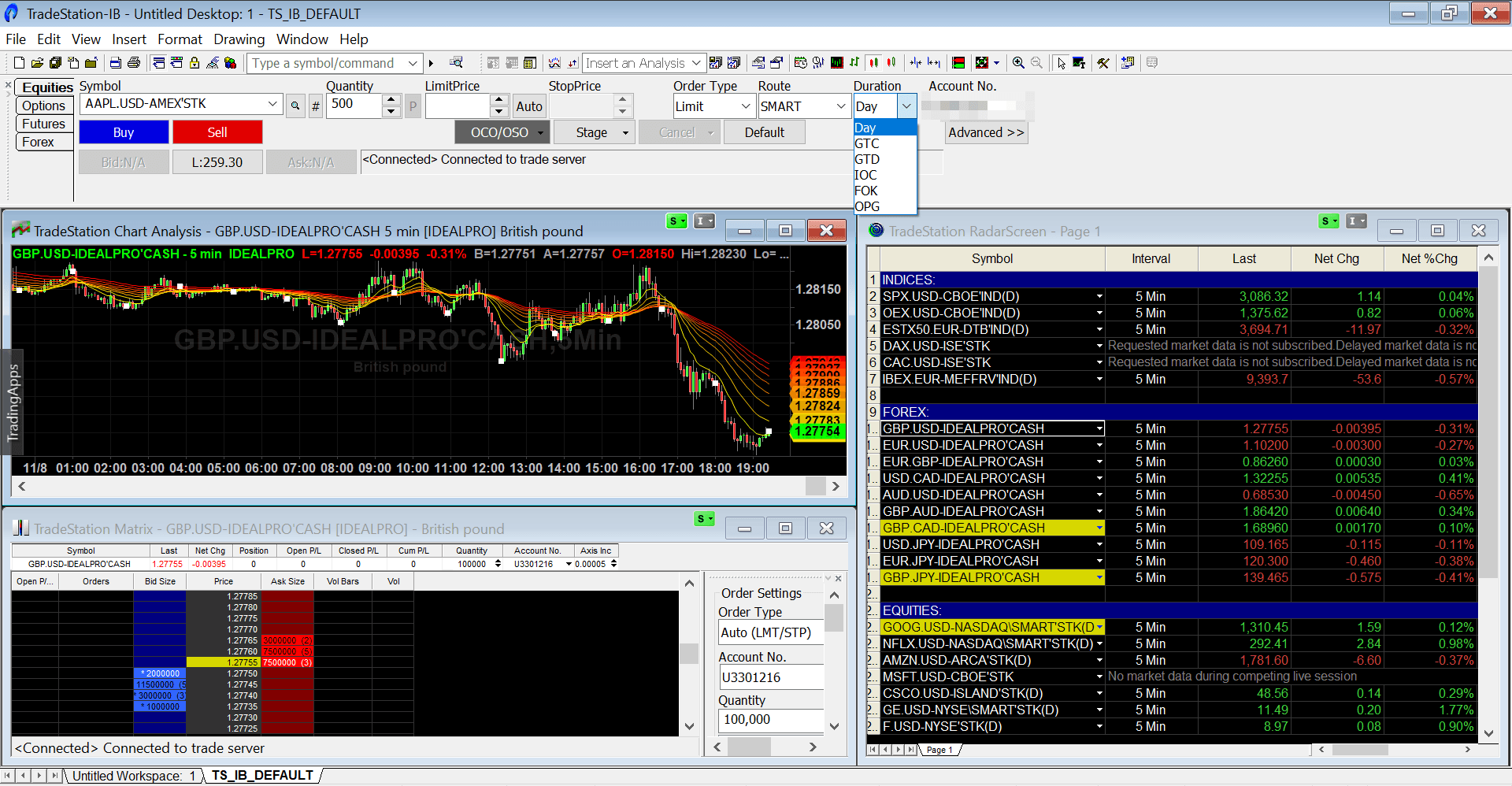
Task: Open the Drawing menu
Action: (239, 39)
